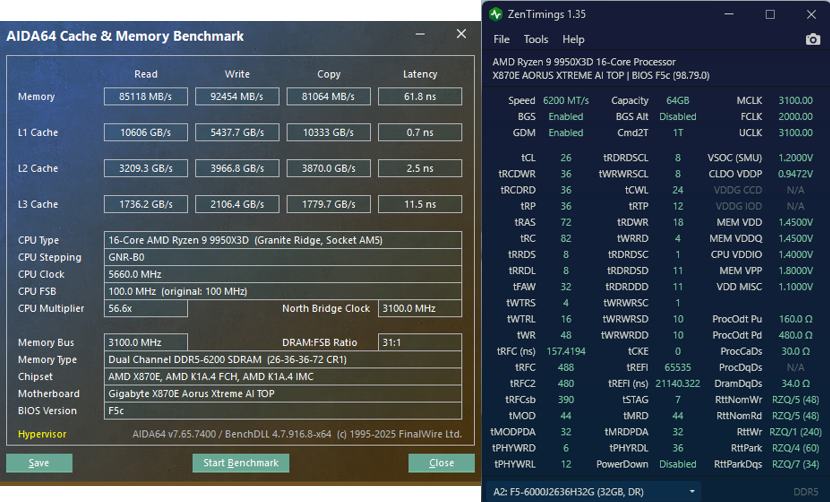Click AMD Ryzen 9 9950X3D processor name text

[584, 62]
